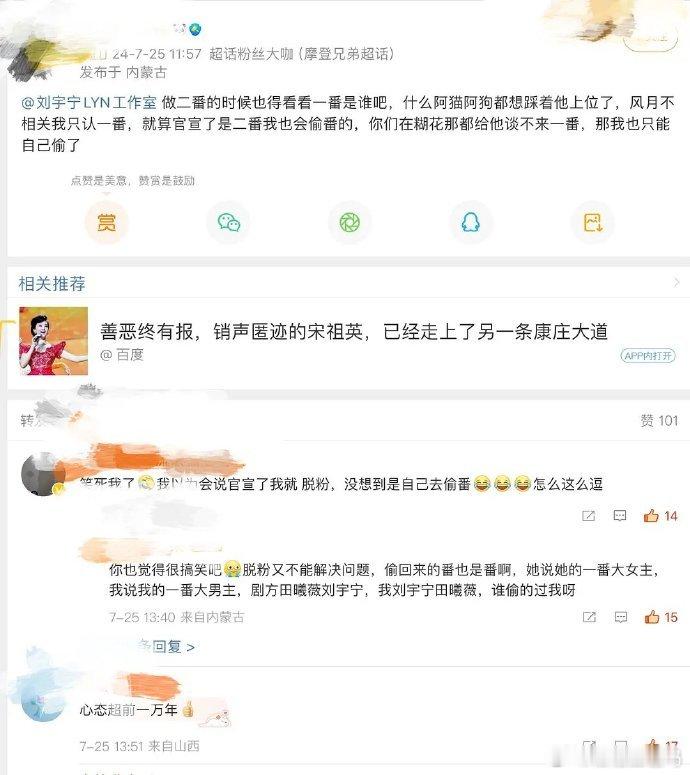The image size is (690, 775).
Task: Tap the orange 赏 reward icon
Action: click(106, 222)
